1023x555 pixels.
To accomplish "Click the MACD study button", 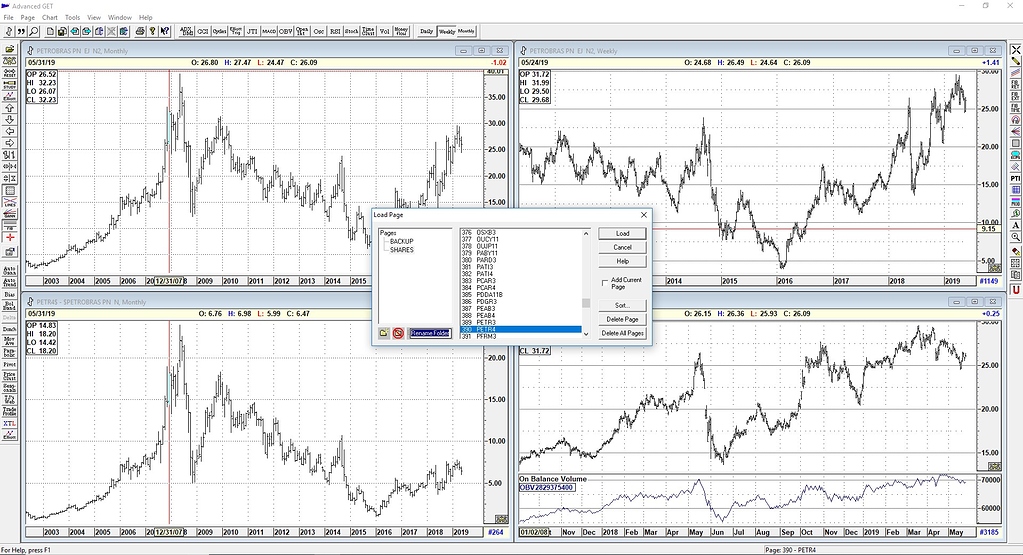I will click(x=269, y=31).
